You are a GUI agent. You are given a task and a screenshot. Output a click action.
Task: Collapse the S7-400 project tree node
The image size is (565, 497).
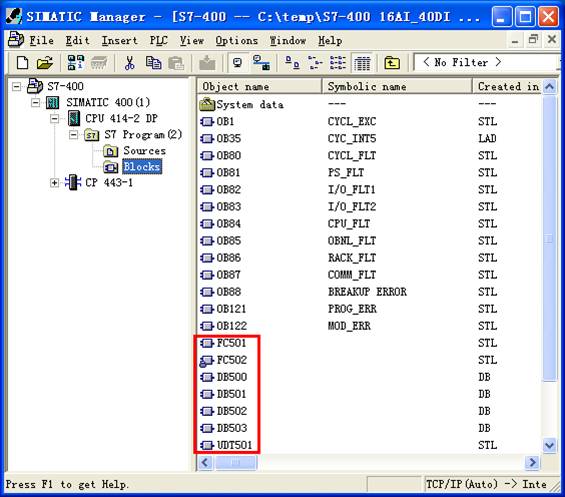[x=16, y=86]
